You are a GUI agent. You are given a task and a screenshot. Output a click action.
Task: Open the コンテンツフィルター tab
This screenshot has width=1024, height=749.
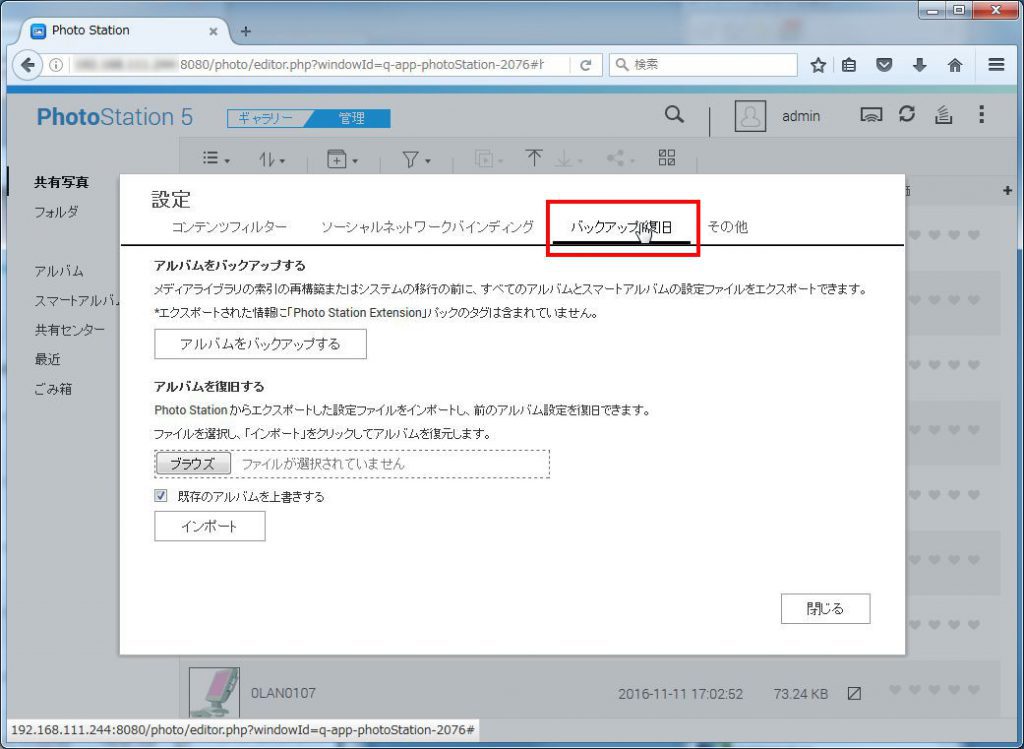point(229,227)
